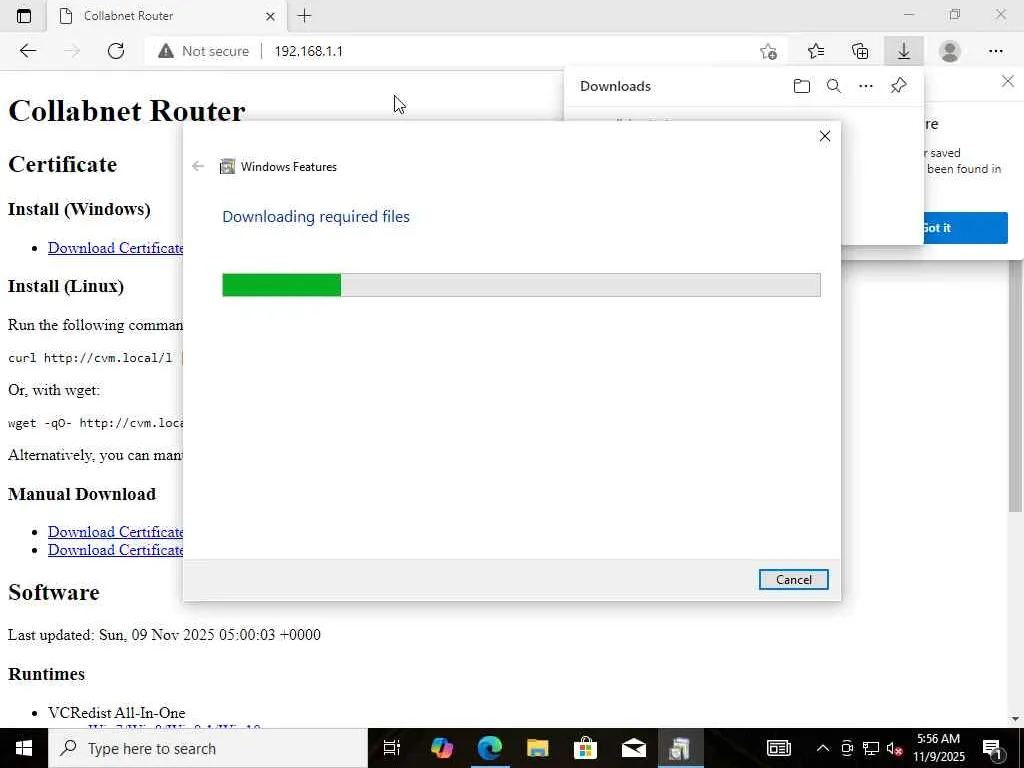Screen dimensions: 1024x768
Task: Open News and interests taskbar icon
Action: click(x=778, y=748)
